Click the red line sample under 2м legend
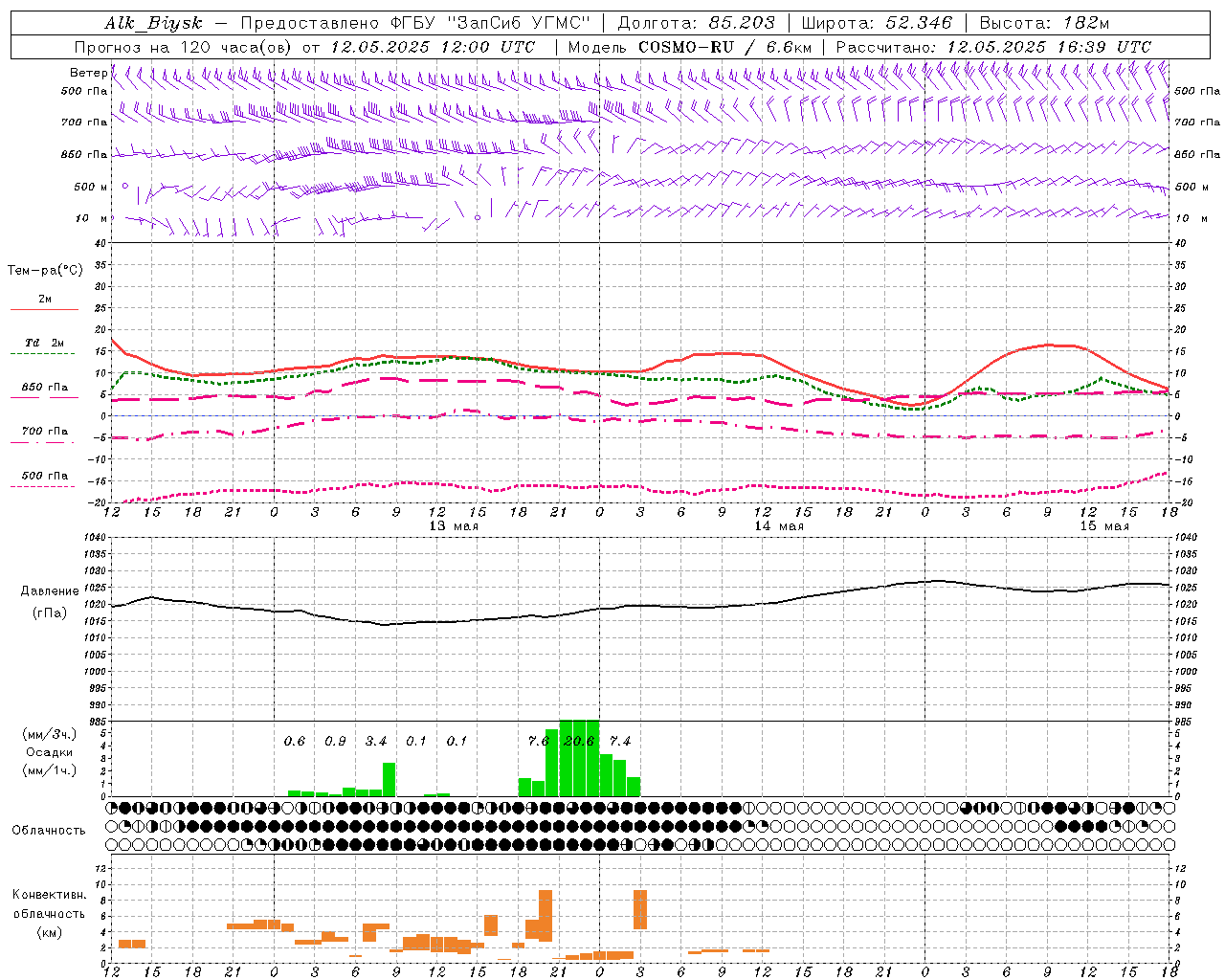1225x980 pixels. pyautogui.click(x=44, y=310)
